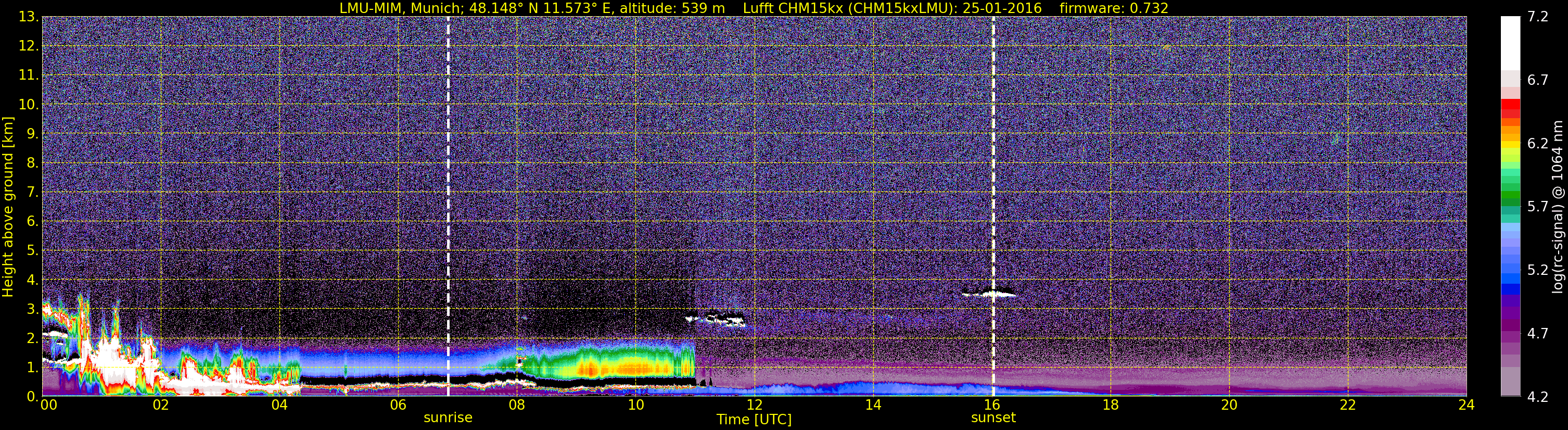The width and height of the screenshot is (1568, 430).
Task: Click the time axis tick label 10
Action: point(635,405)
